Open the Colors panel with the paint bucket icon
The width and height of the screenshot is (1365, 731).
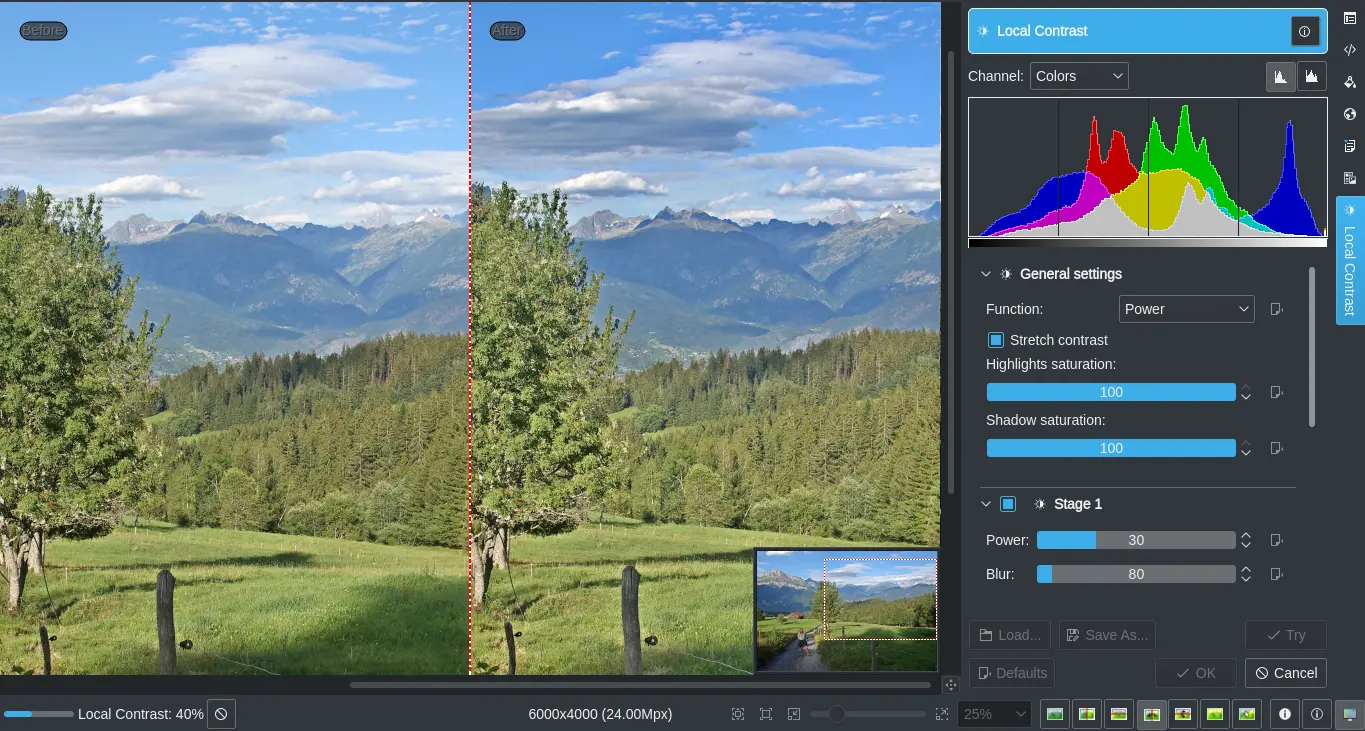pyautogui.click(x=1349, y=81)
